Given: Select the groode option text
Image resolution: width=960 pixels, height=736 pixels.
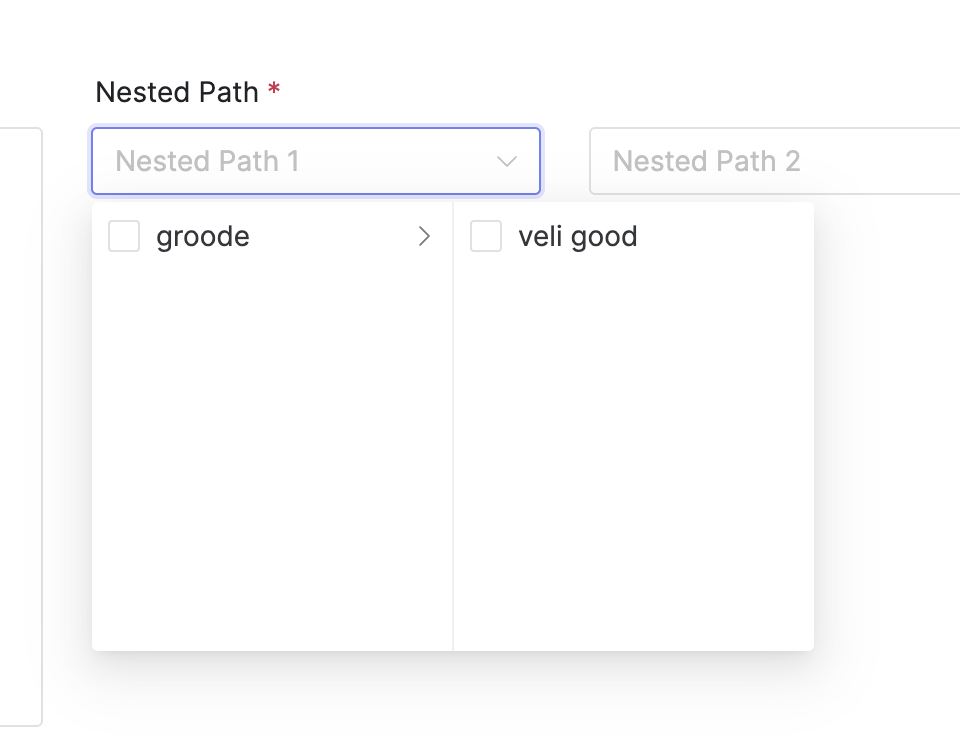Looking at the screenshot, I should point(203,237).
